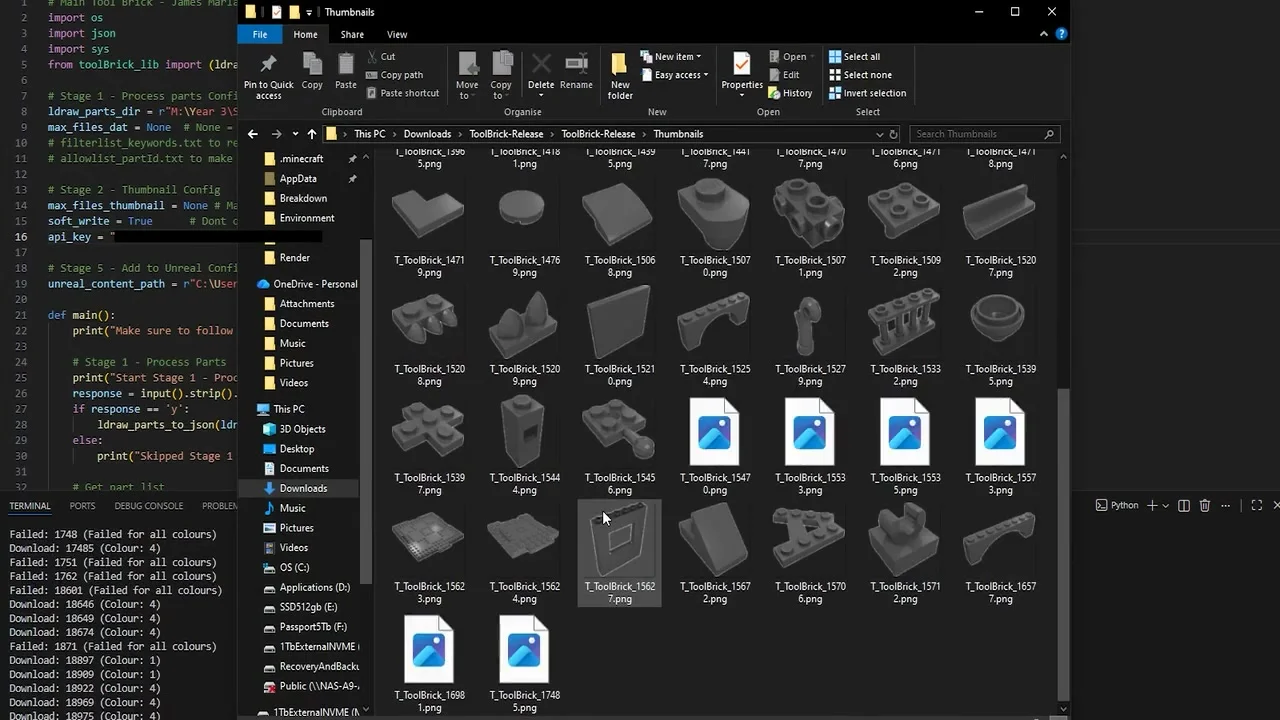Open Explorer Help question mark icon
The height and width of the screenshot is (720, 1280).
pyautogui.click(x=1062, y=34)
